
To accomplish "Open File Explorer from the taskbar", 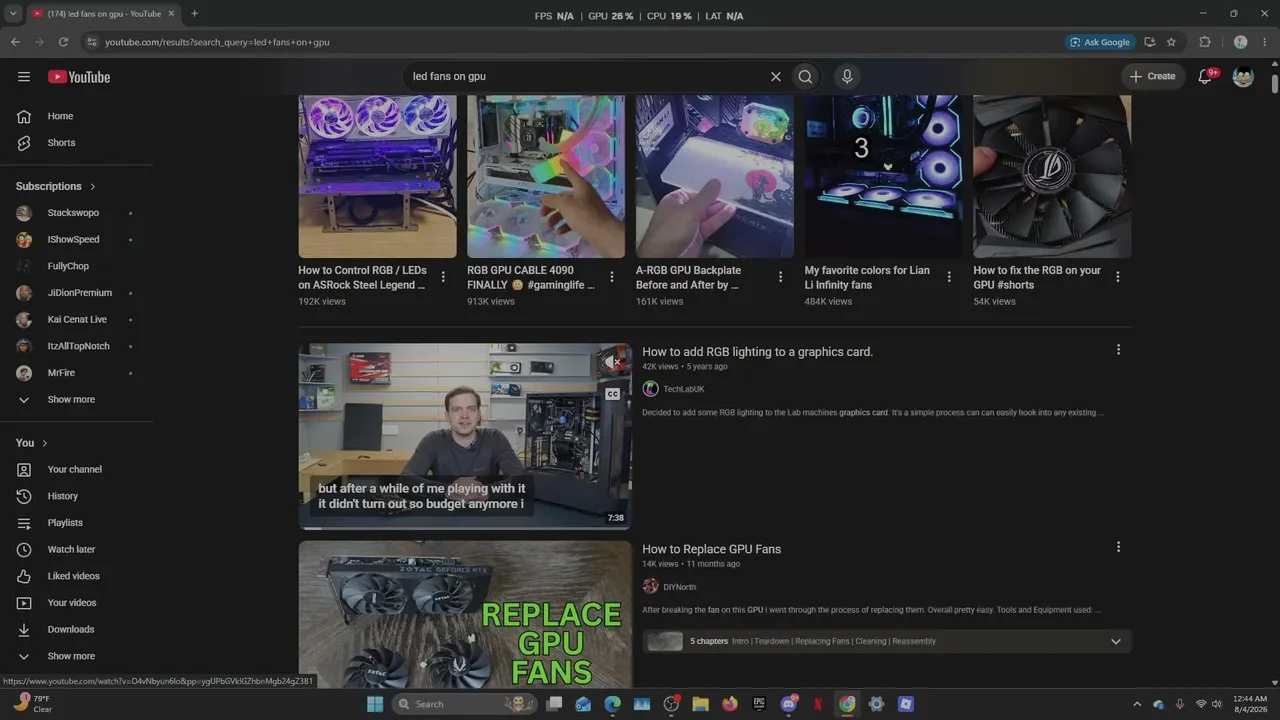I will pos(700,704).
